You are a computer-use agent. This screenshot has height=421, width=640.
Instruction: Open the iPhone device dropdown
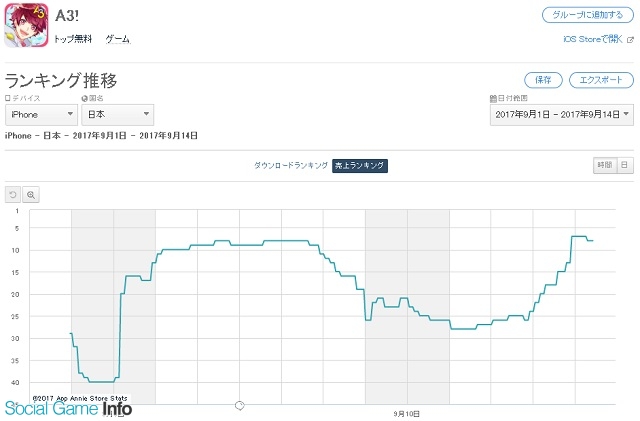click(41, 115)
